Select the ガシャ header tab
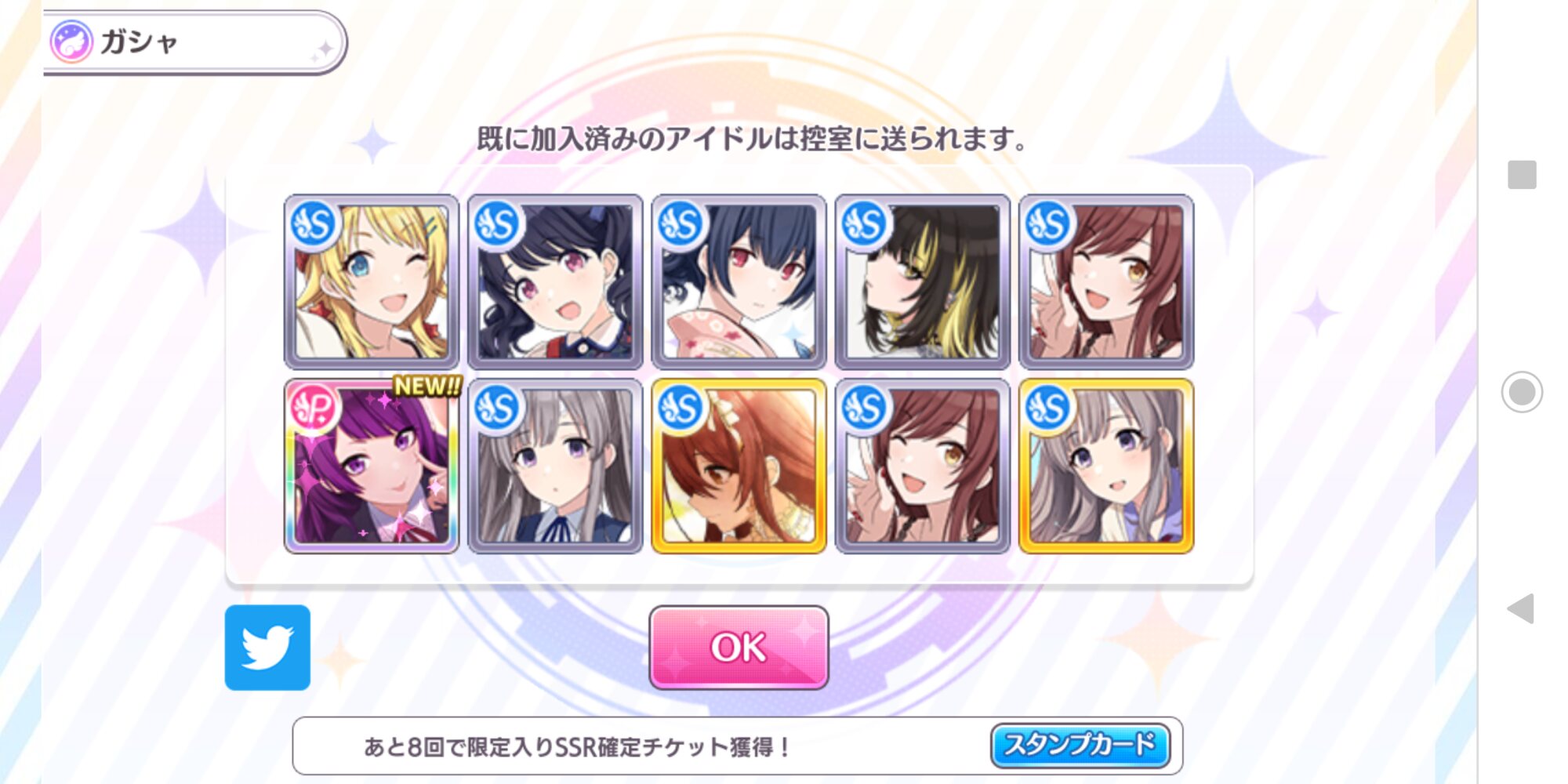Screen dimensions: 1568x784 pyautogui.click(x=196, y=42)
